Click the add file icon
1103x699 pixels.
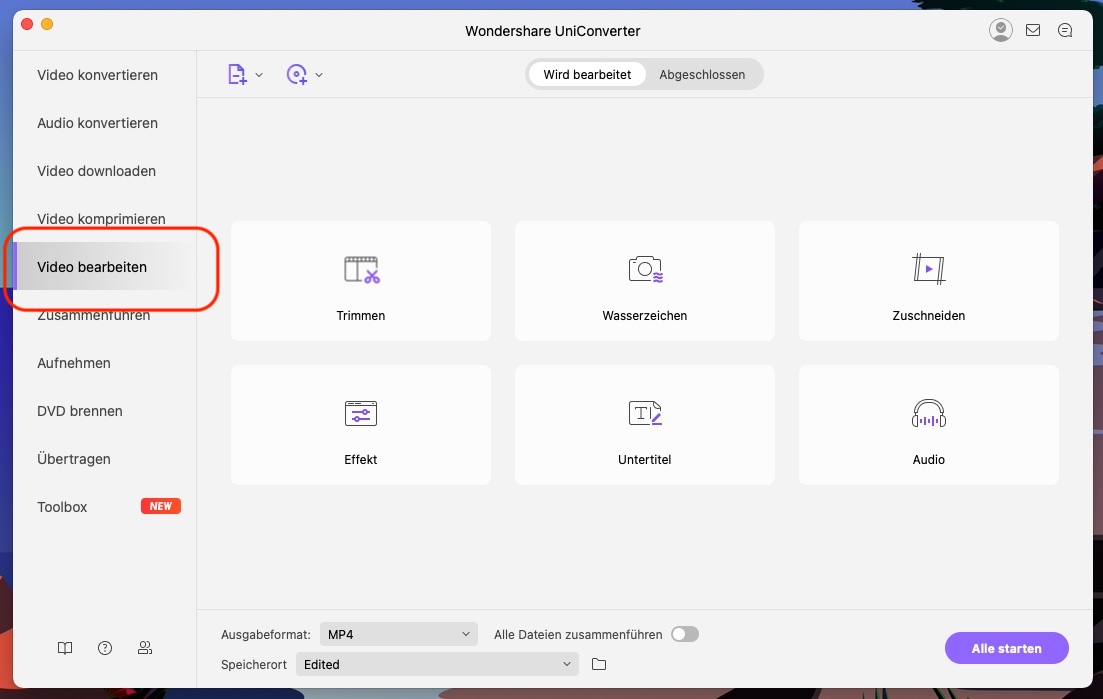point(237,75)
